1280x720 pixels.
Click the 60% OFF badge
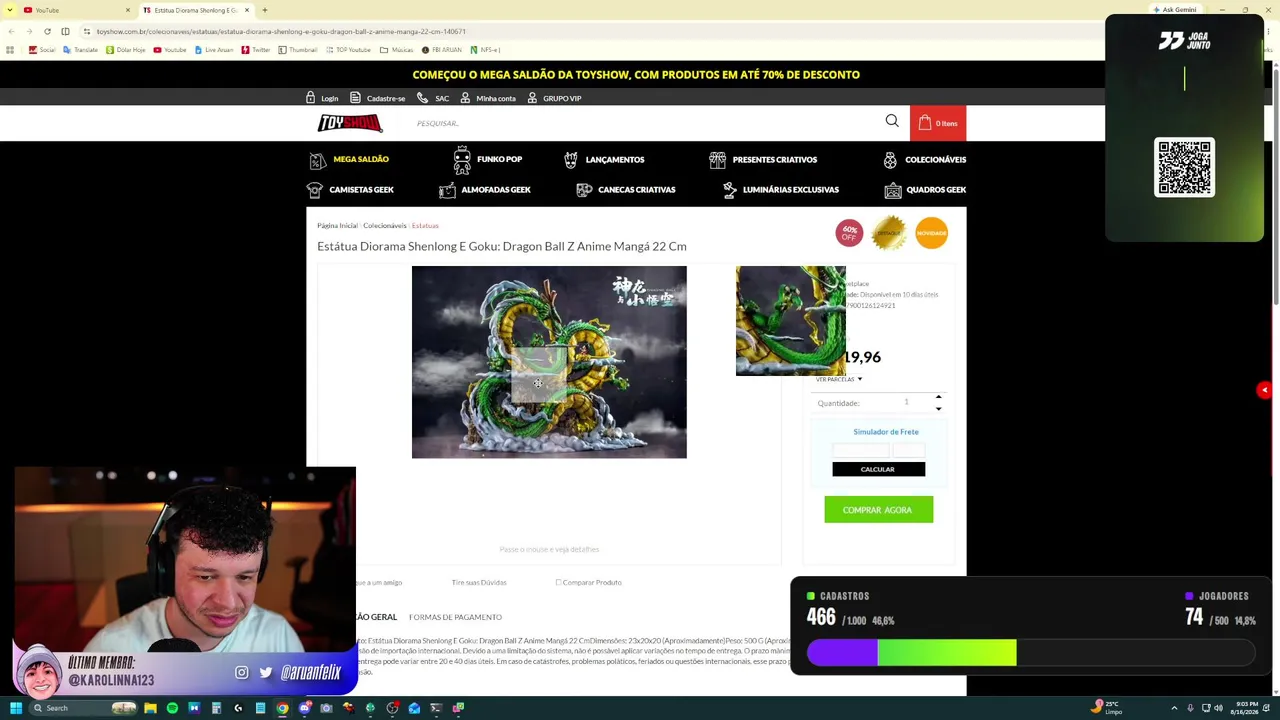tap(849, 233)
